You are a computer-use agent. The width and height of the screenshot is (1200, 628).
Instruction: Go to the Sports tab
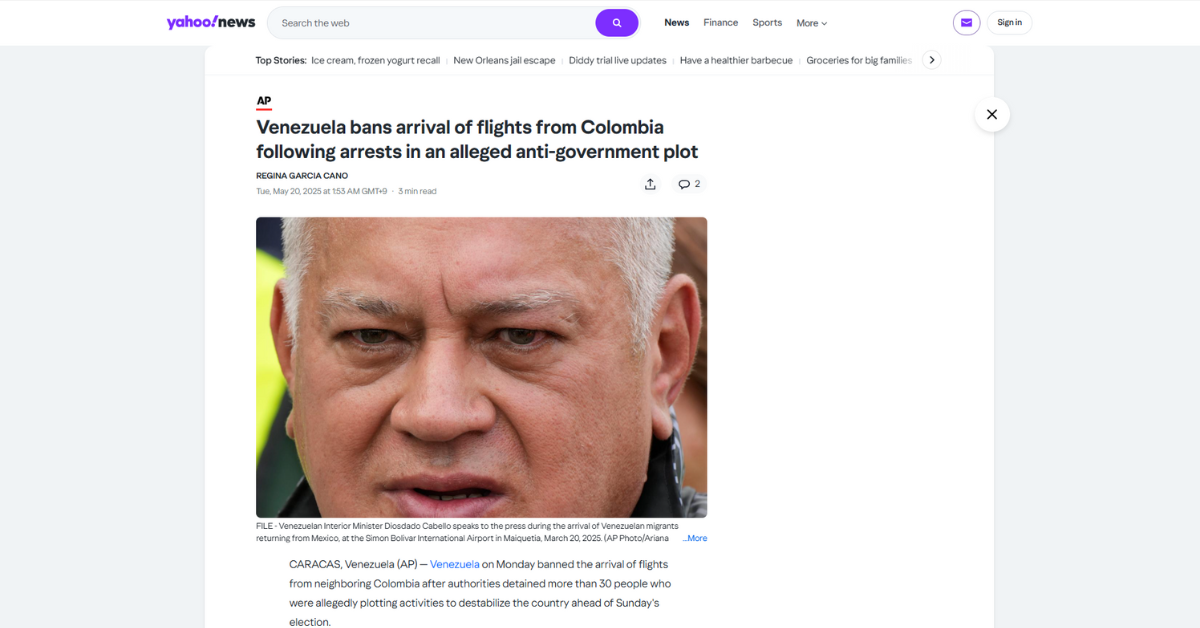click(767, 23)
